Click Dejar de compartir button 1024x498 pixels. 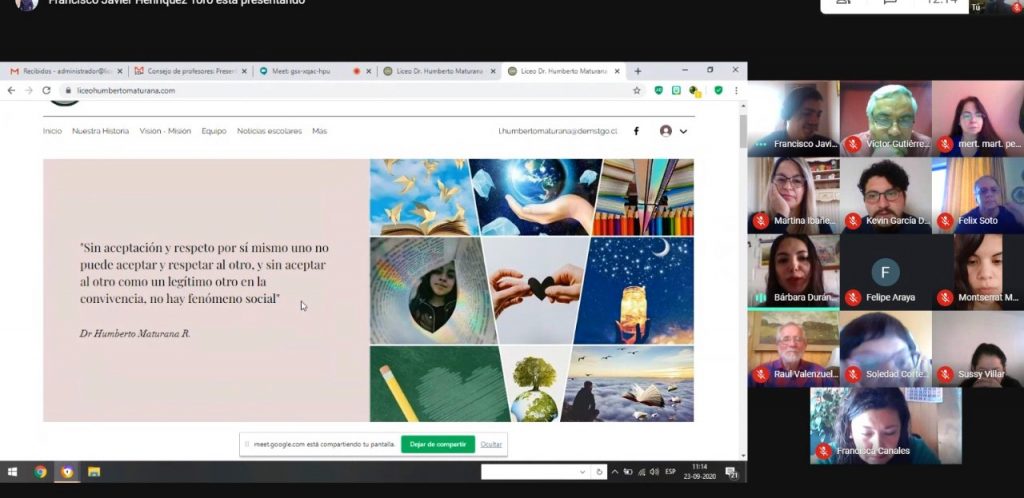click(x=438, y=444)
